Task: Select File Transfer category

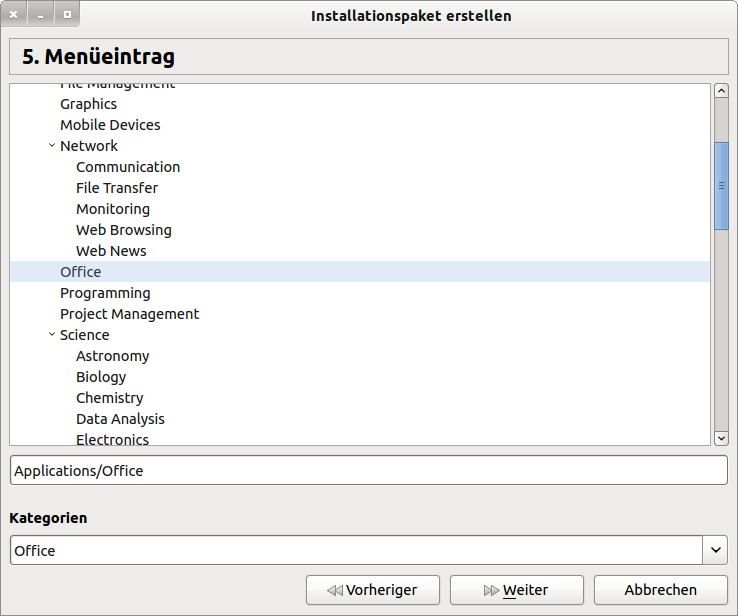Action: tap(117, 188)
